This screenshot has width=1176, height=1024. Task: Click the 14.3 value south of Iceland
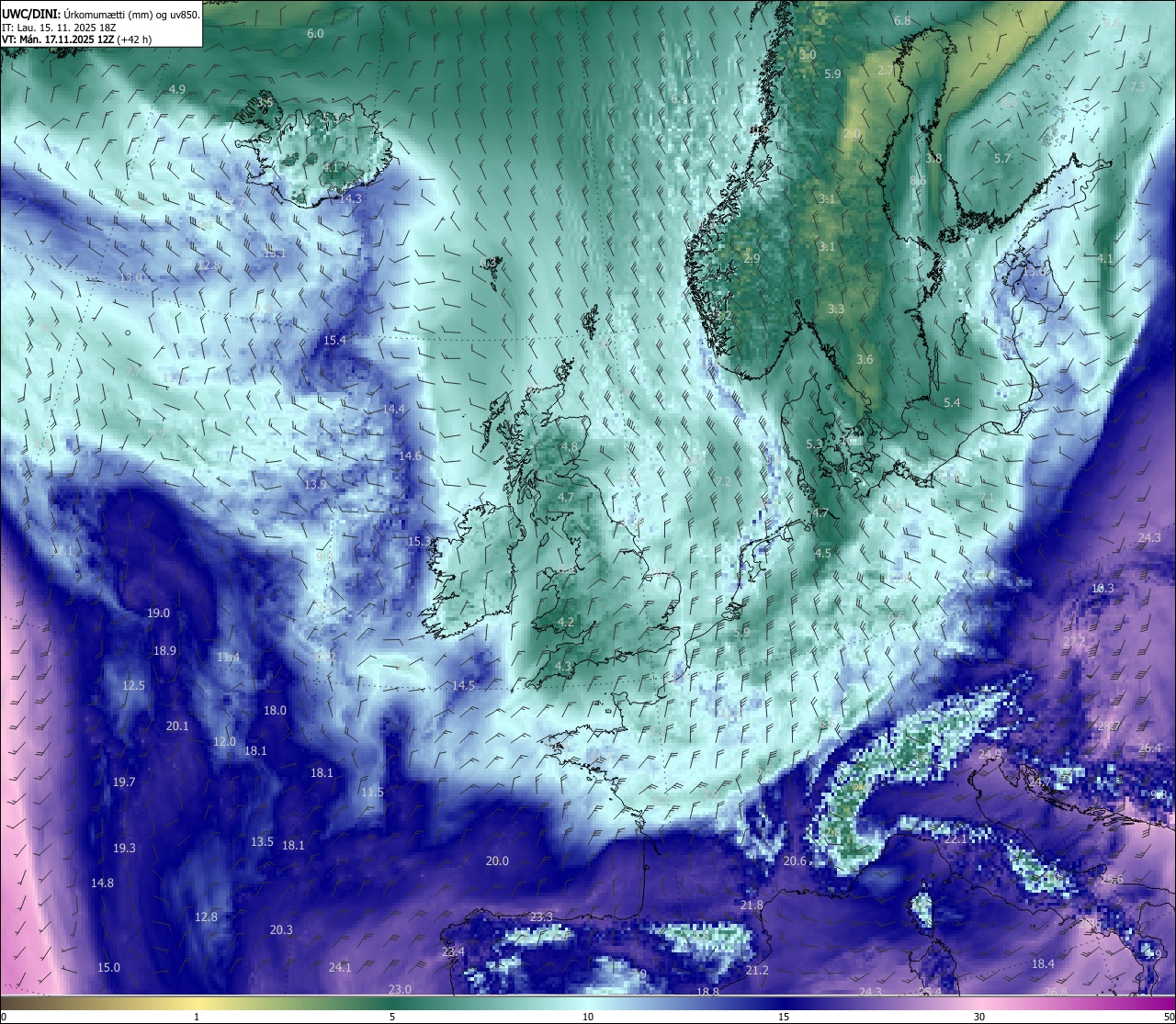350,198
